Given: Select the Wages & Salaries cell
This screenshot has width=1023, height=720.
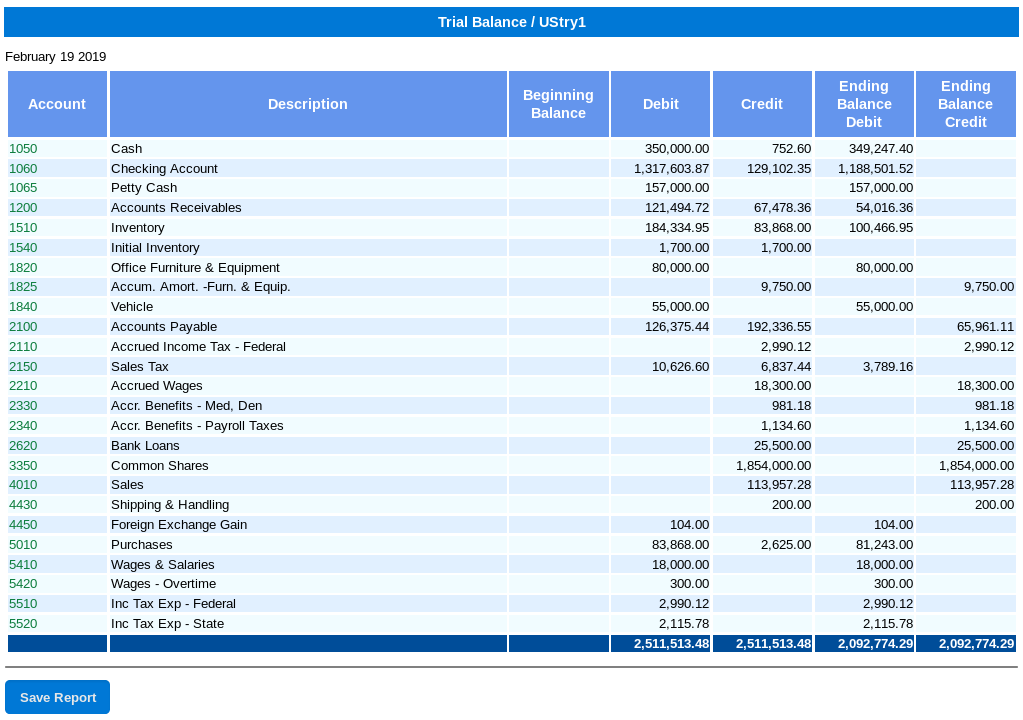Looking at the screenshot, I should 308,565.
